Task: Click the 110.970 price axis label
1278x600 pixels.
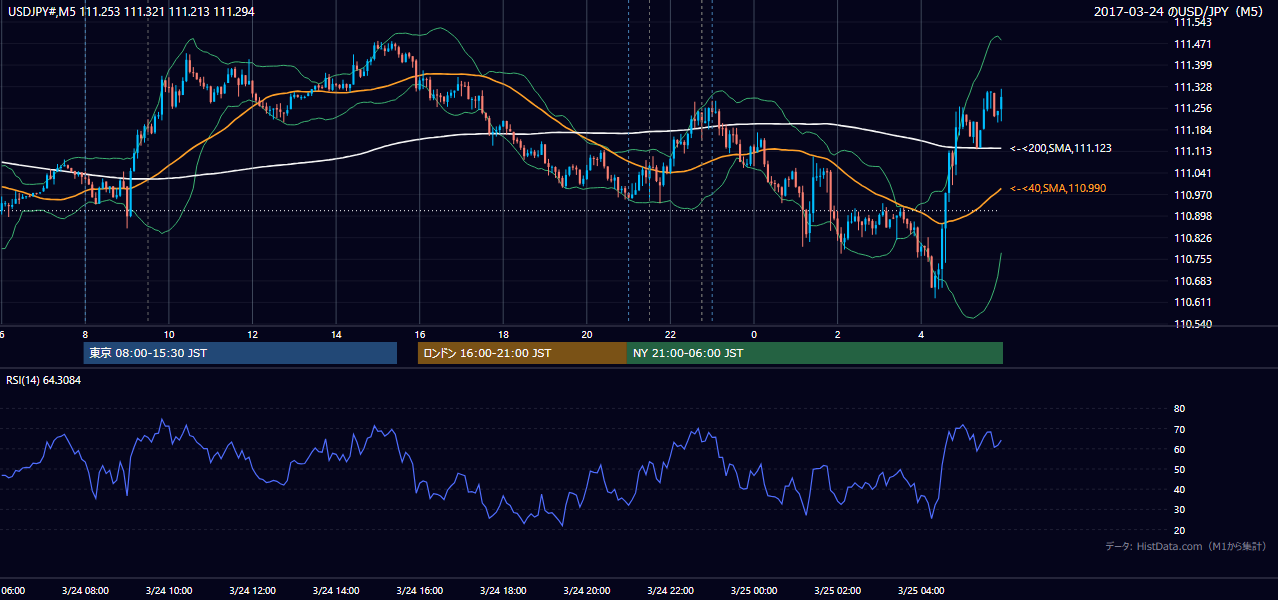Action: point(1194,195)
